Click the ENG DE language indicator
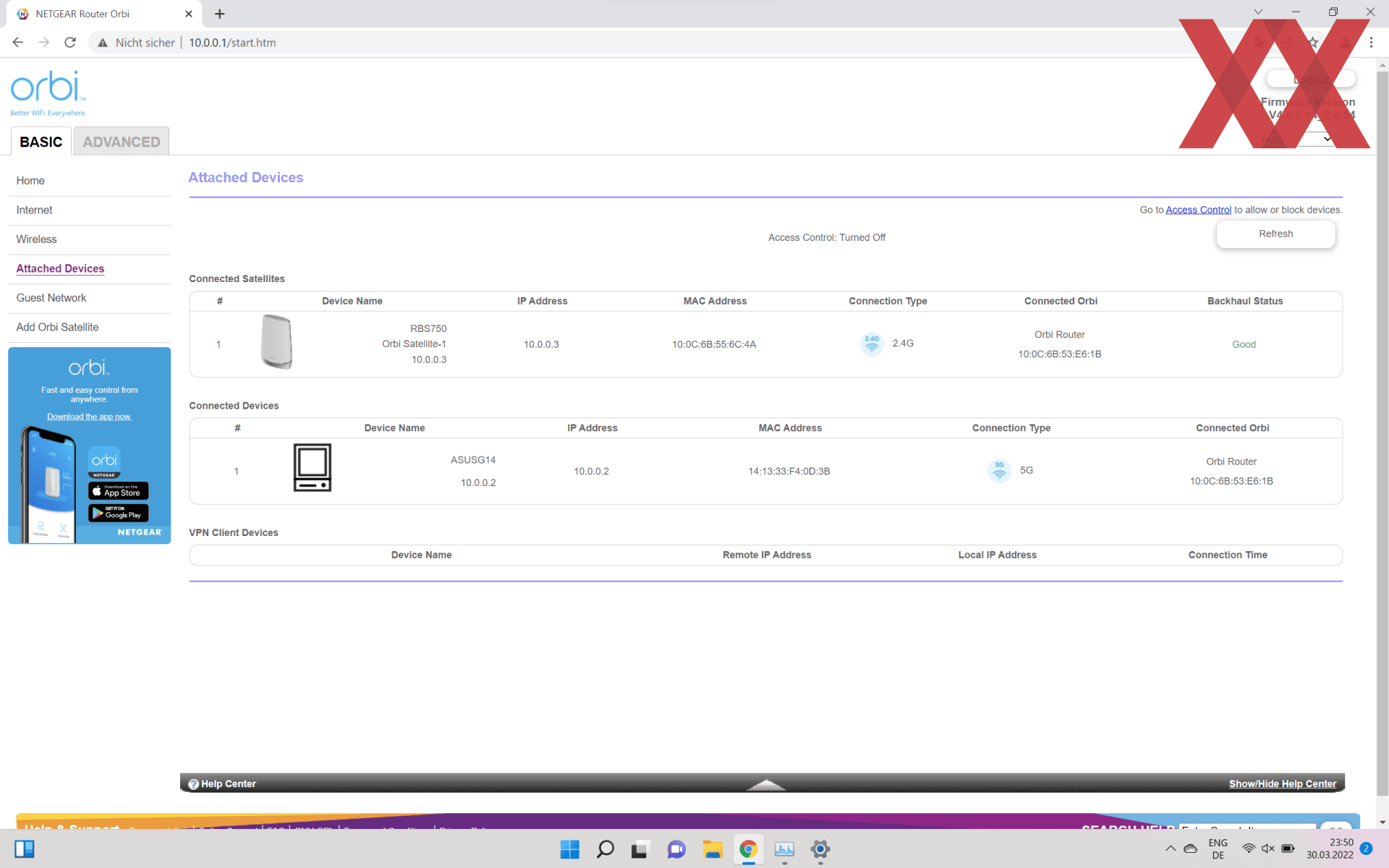Viewport: 1389px width, 868px height. coord(1218,848)
